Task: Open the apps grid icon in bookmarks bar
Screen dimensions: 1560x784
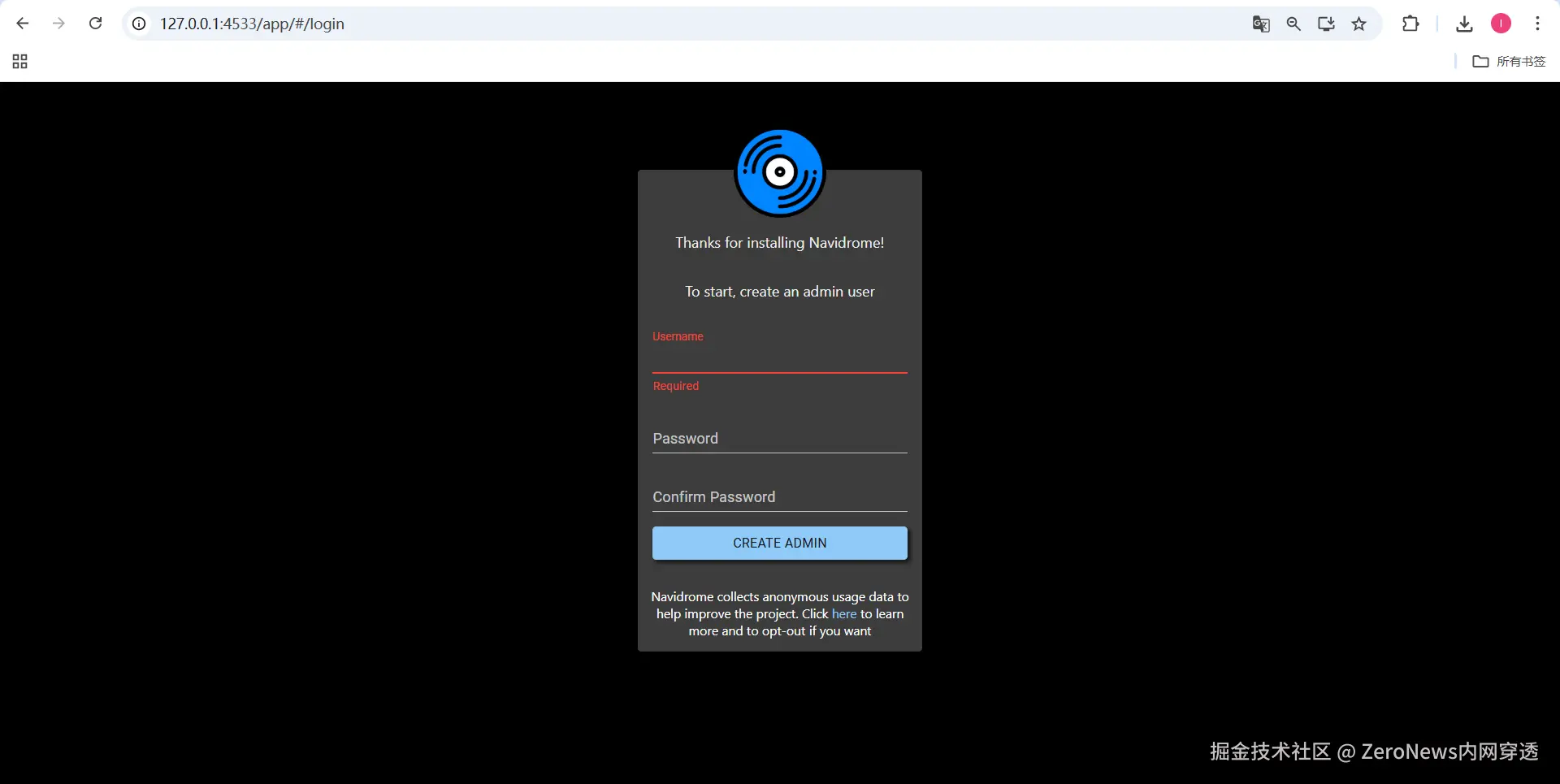Action: 20,62
